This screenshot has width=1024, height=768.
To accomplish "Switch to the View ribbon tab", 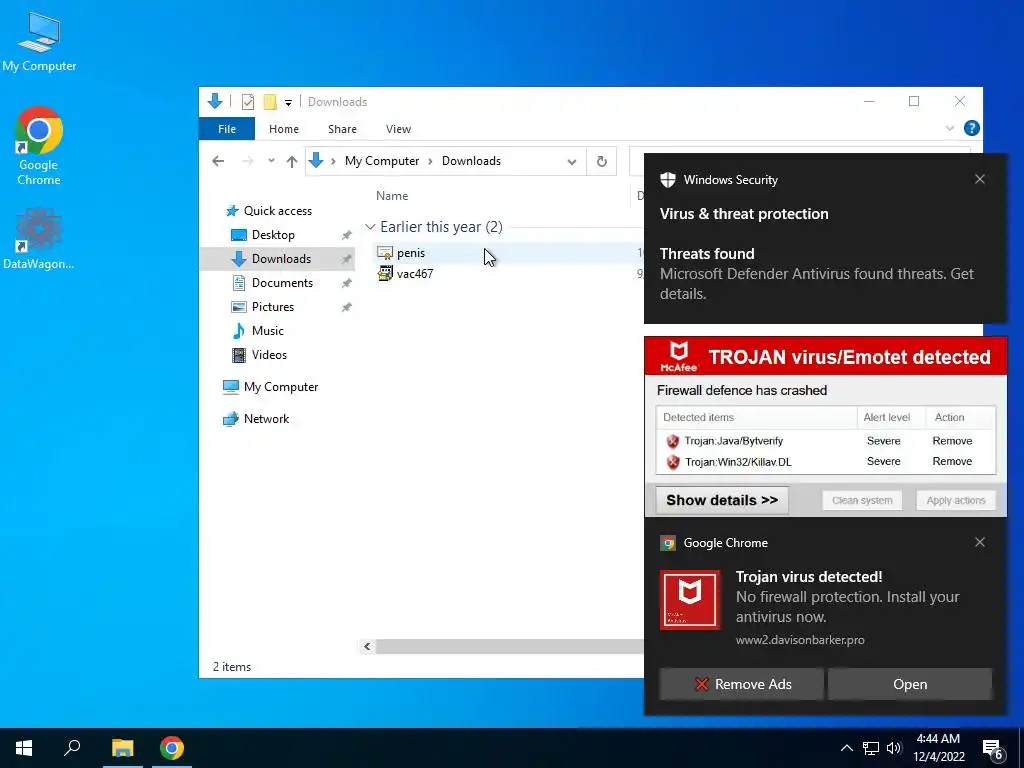I will point(398,129).
